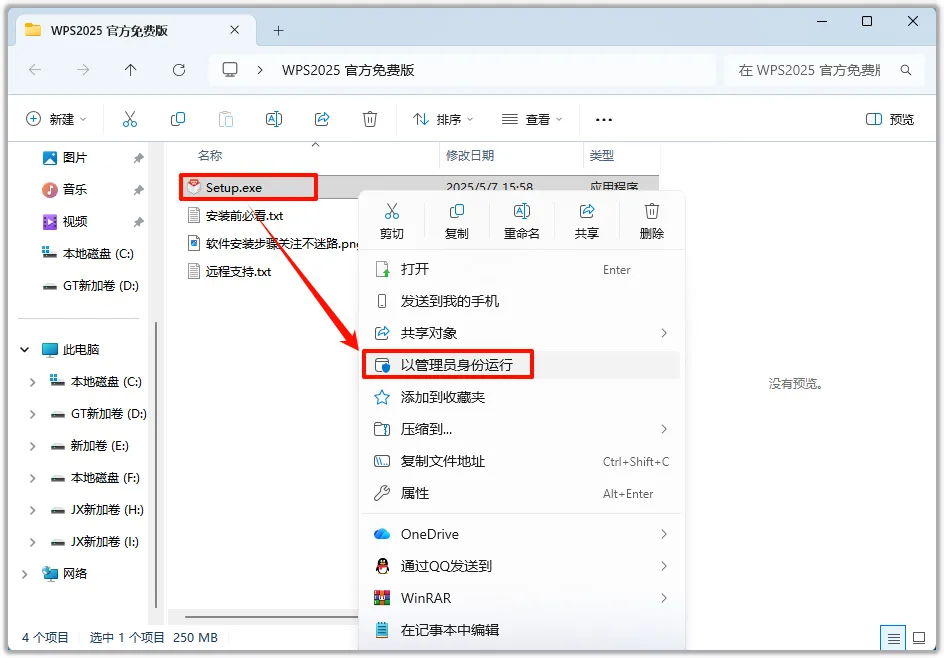Select 共享 in the context menu

(586, 221)
